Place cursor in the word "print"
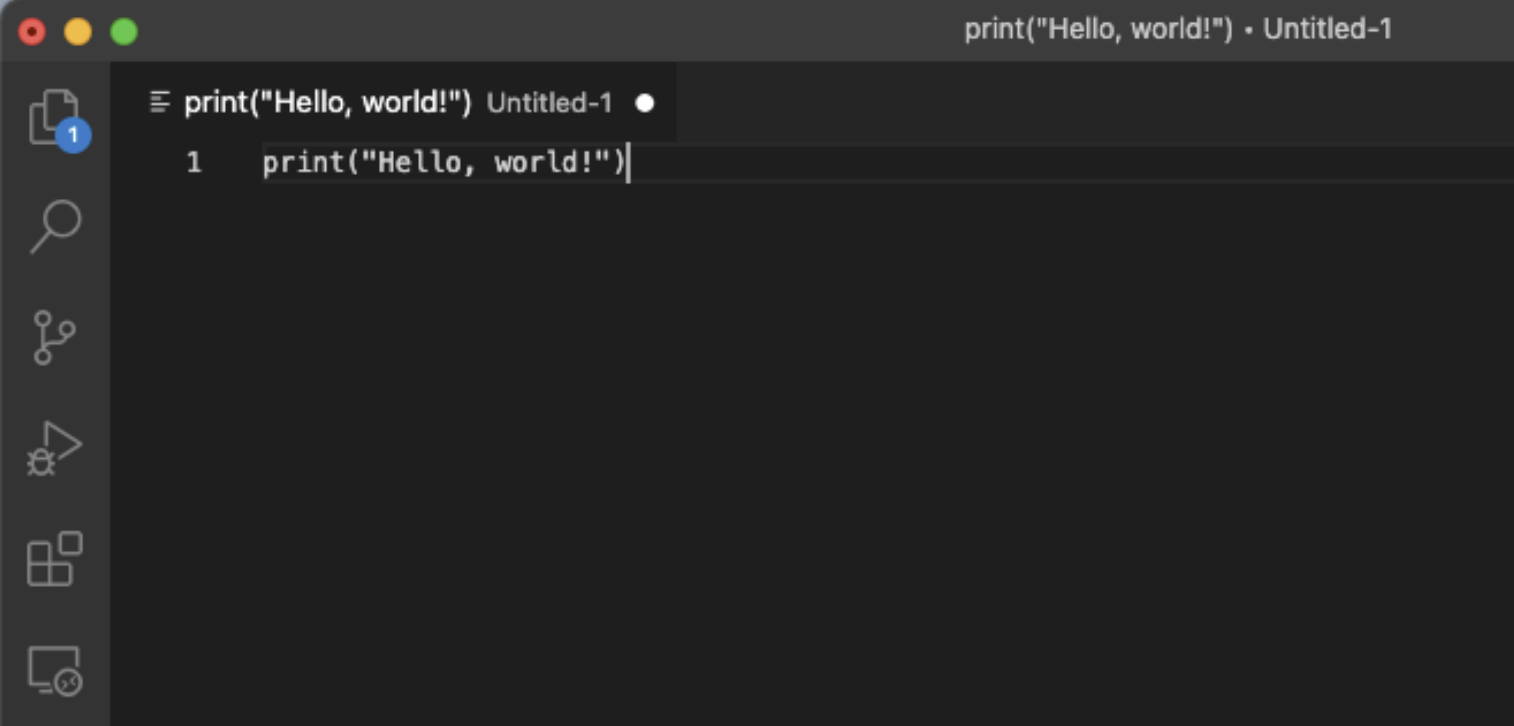 pyautogui.click(x=295, y=162)
